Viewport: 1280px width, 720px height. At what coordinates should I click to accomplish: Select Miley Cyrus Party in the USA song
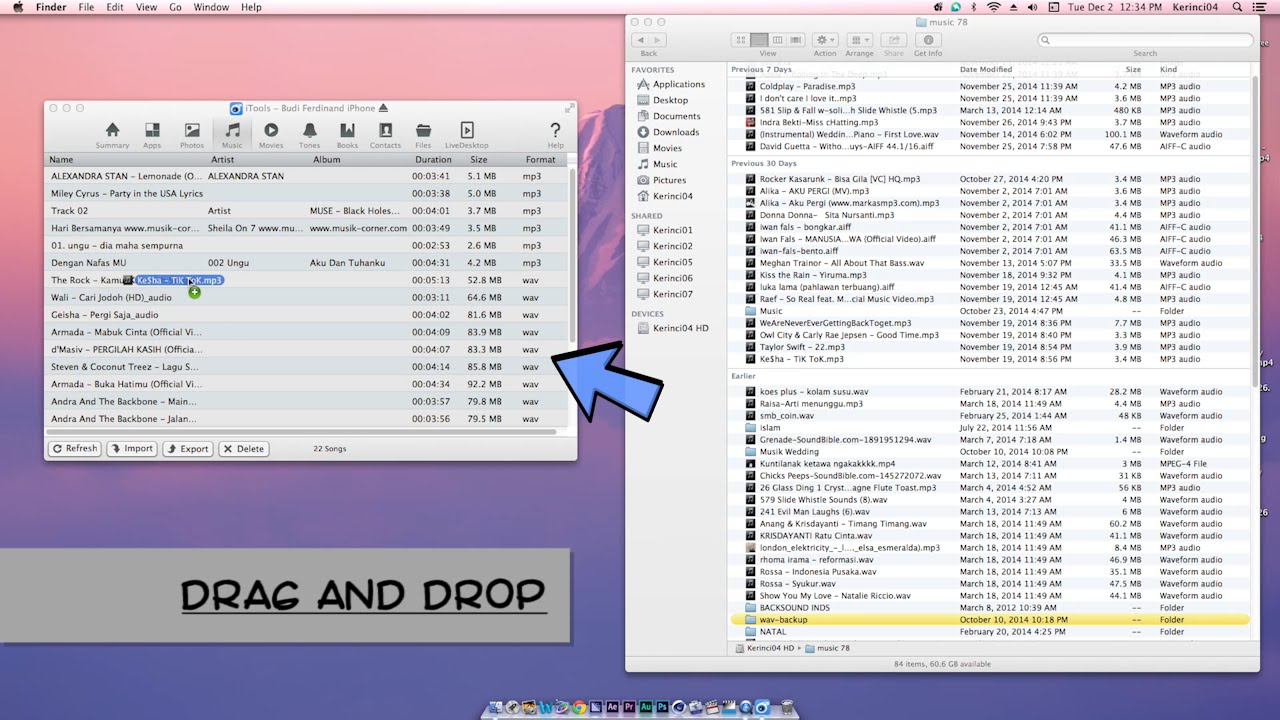tap(306, 193)
